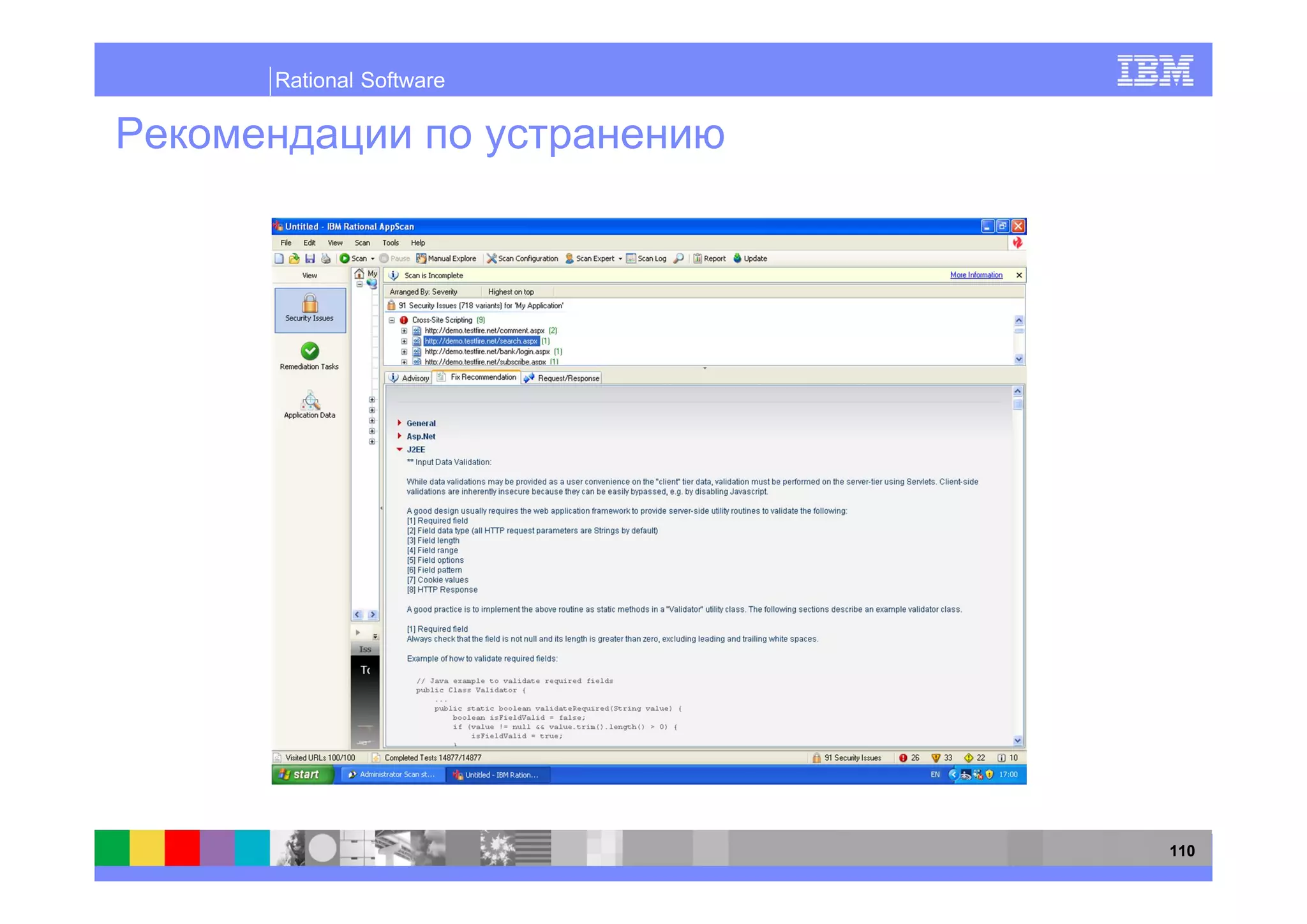This screenshot has height=924, width=1307.
Task: Expand the search.aspx URL node
Action: [404, 341]
